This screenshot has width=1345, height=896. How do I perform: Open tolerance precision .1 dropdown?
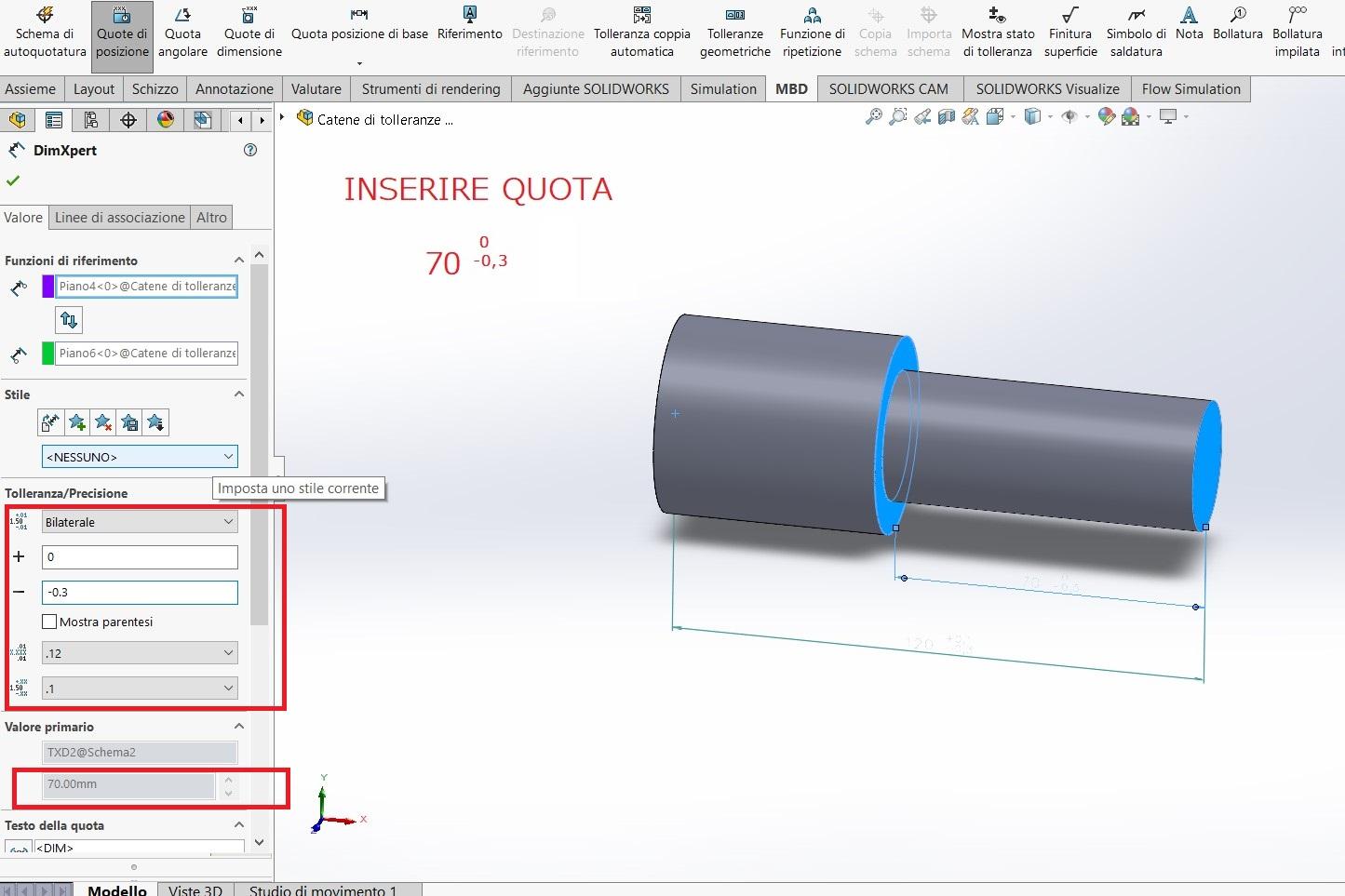pos(140,689)
